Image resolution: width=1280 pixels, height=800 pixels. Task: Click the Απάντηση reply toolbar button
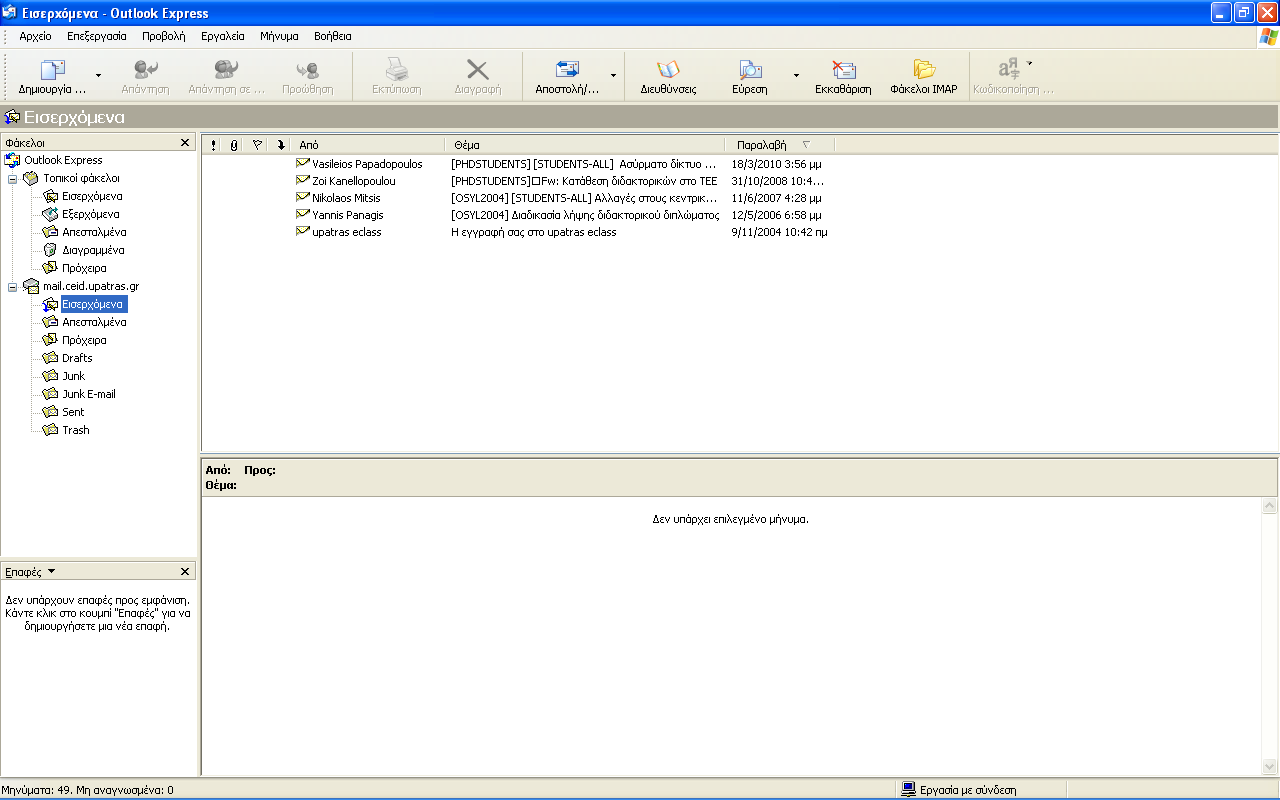145,76
